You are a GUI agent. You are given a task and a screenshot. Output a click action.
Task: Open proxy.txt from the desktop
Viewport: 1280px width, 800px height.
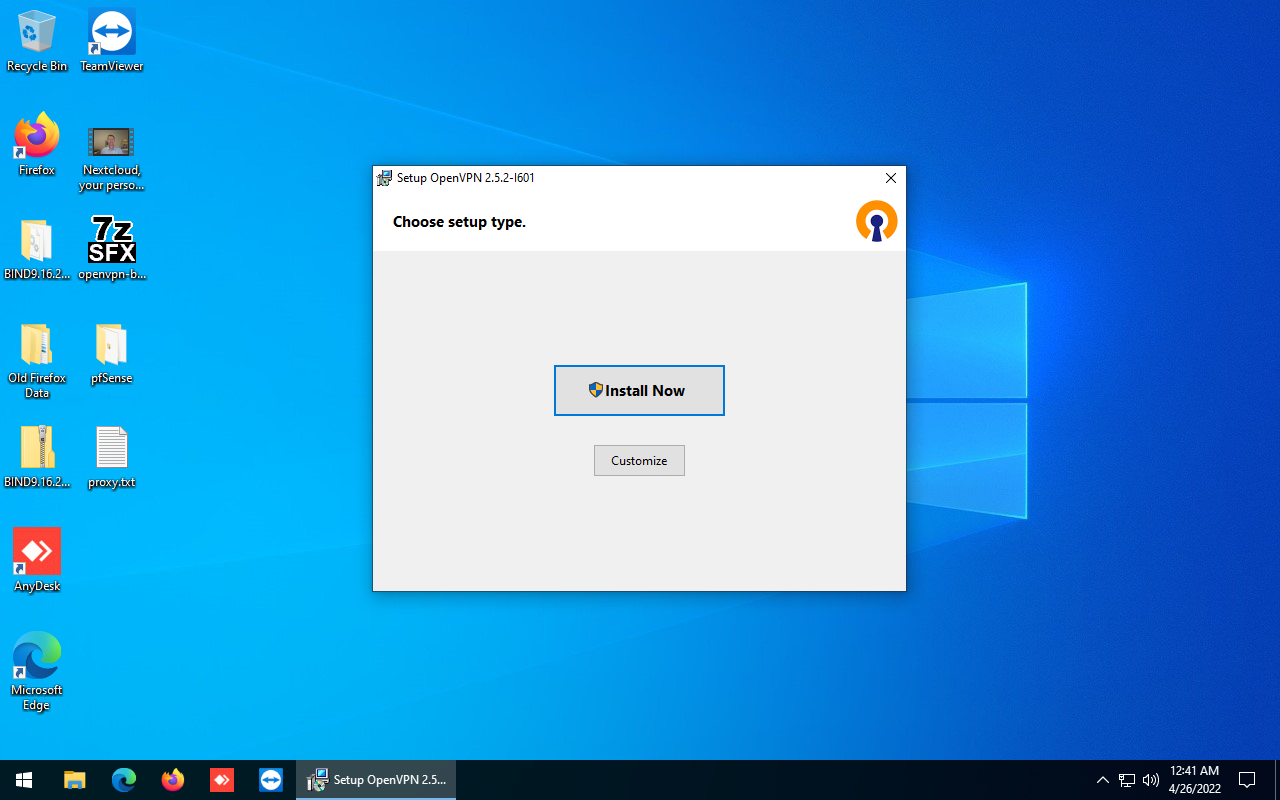click(x=111, y=447)
